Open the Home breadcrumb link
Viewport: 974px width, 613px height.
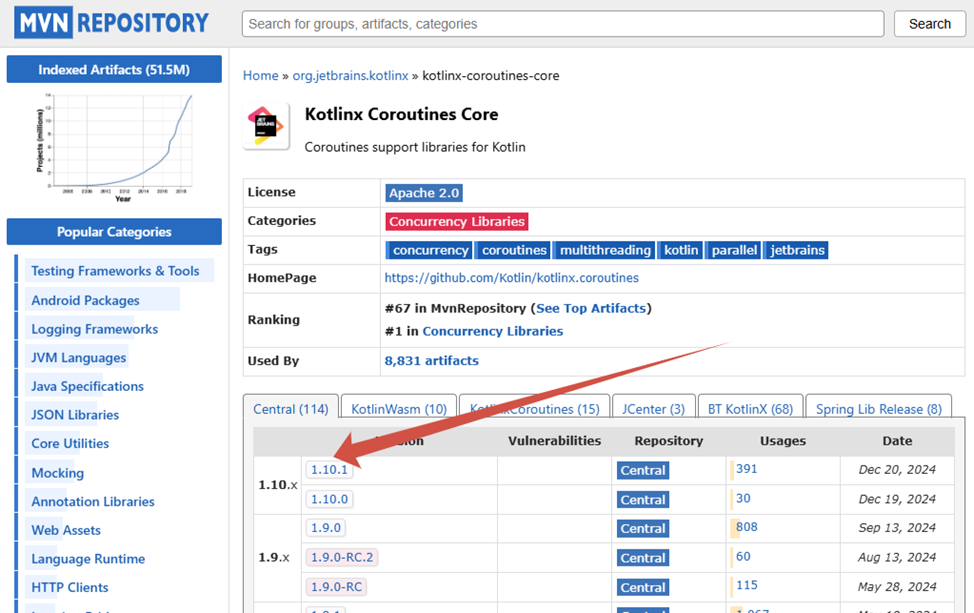click(x=260, y=75)
